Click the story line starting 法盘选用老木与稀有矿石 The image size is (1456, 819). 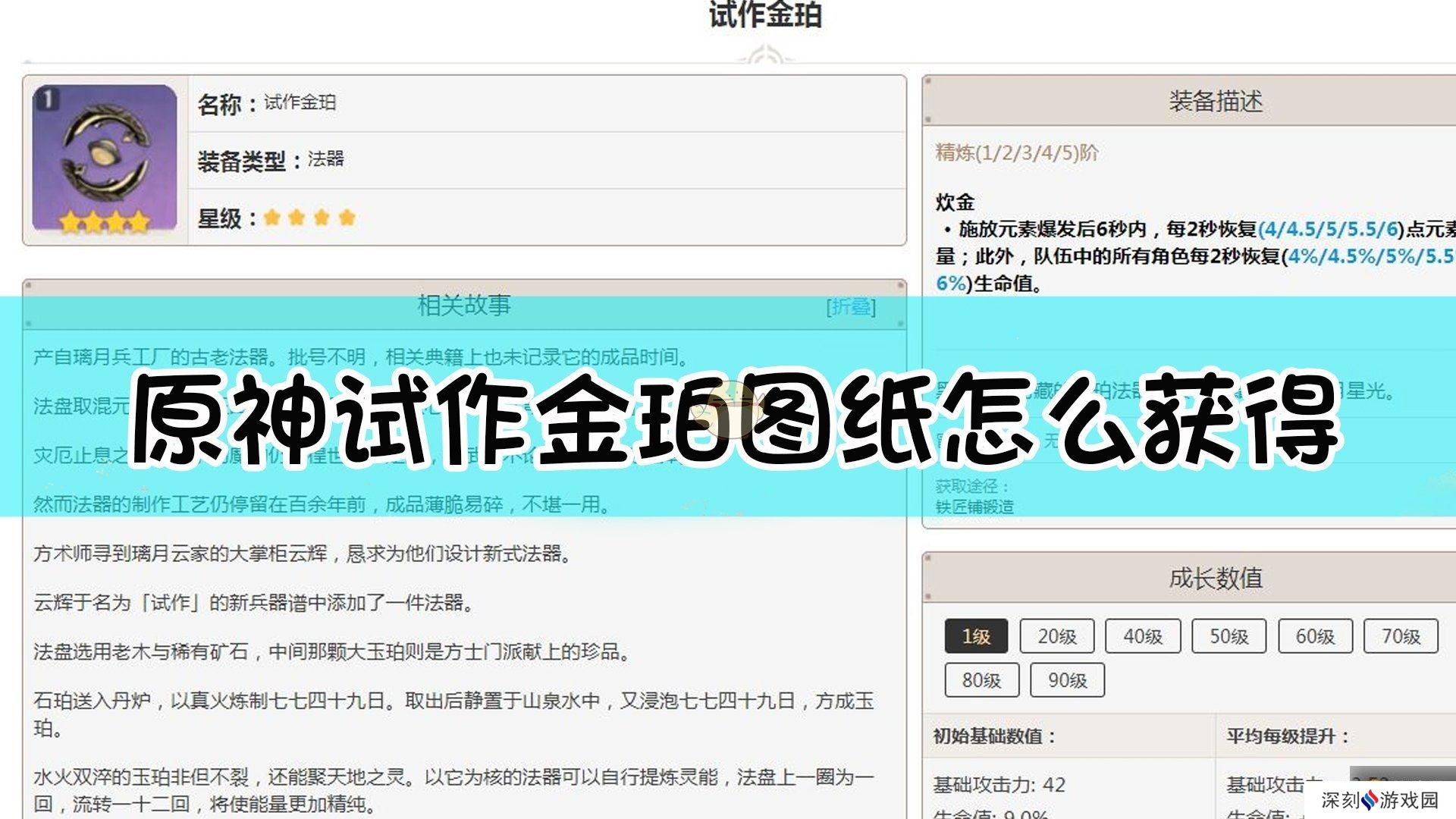(x=332, y=652)
